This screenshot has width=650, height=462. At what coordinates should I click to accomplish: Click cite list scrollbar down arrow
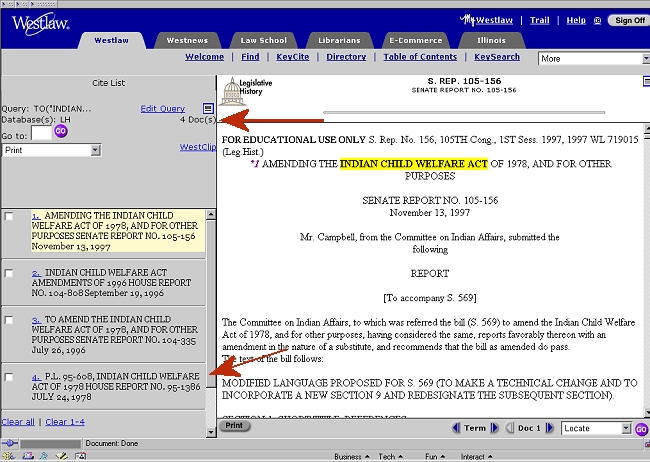pyautogui.click(x=211, y=432)
